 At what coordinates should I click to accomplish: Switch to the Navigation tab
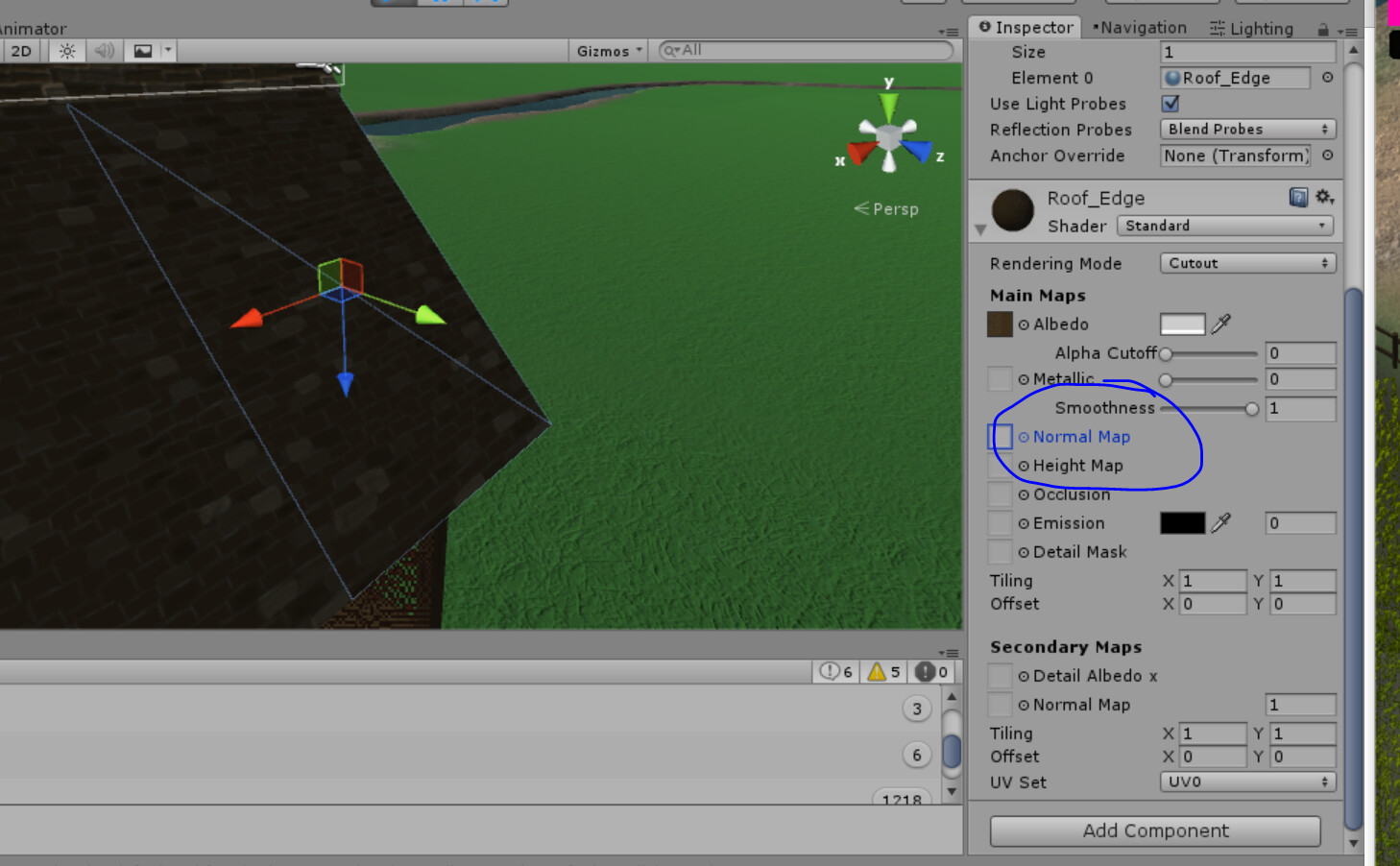(x=1142, y=27)
